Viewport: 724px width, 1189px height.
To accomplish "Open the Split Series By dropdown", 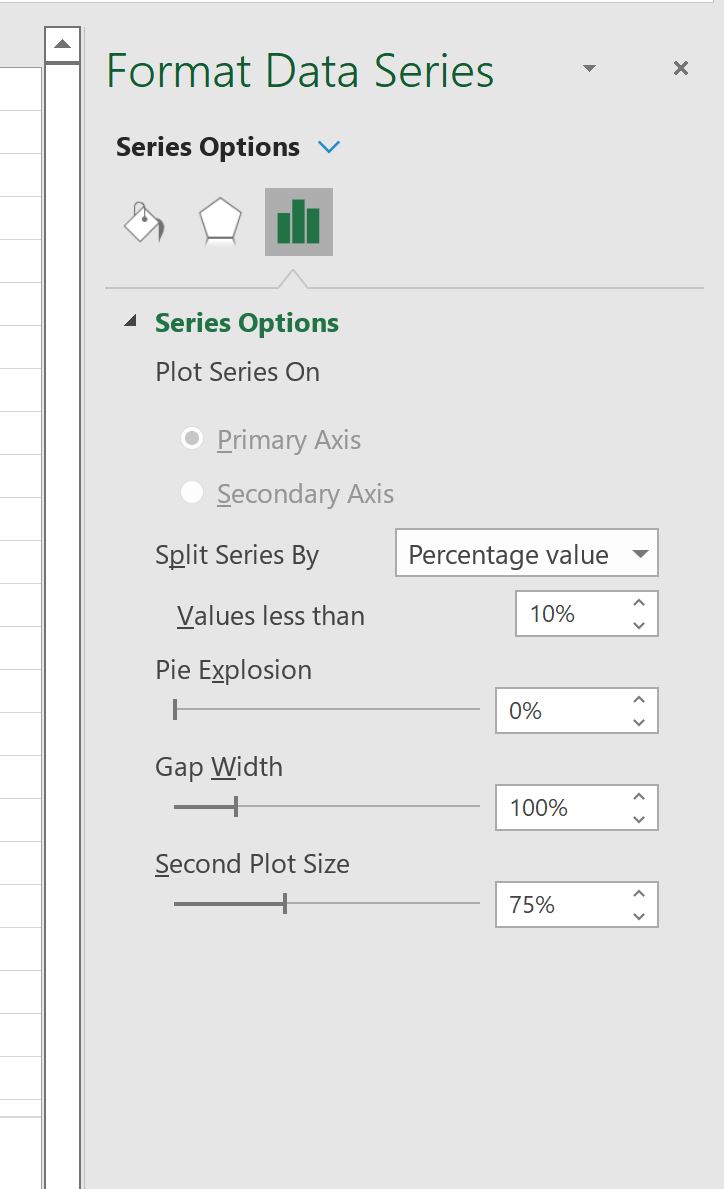I will click(527, 553).
